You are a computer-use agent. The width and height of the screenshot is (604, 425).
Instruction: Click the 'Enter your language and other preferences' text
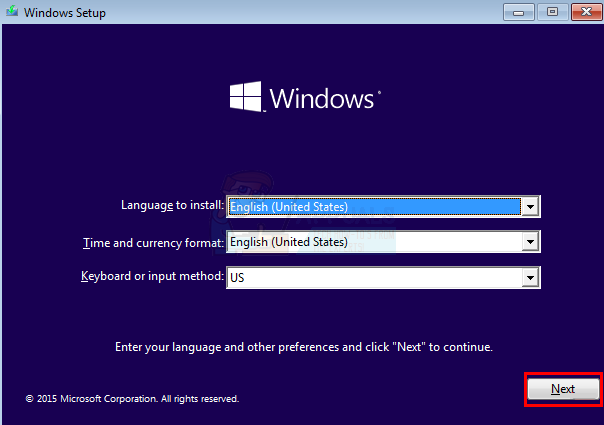(x=304, y=347)
